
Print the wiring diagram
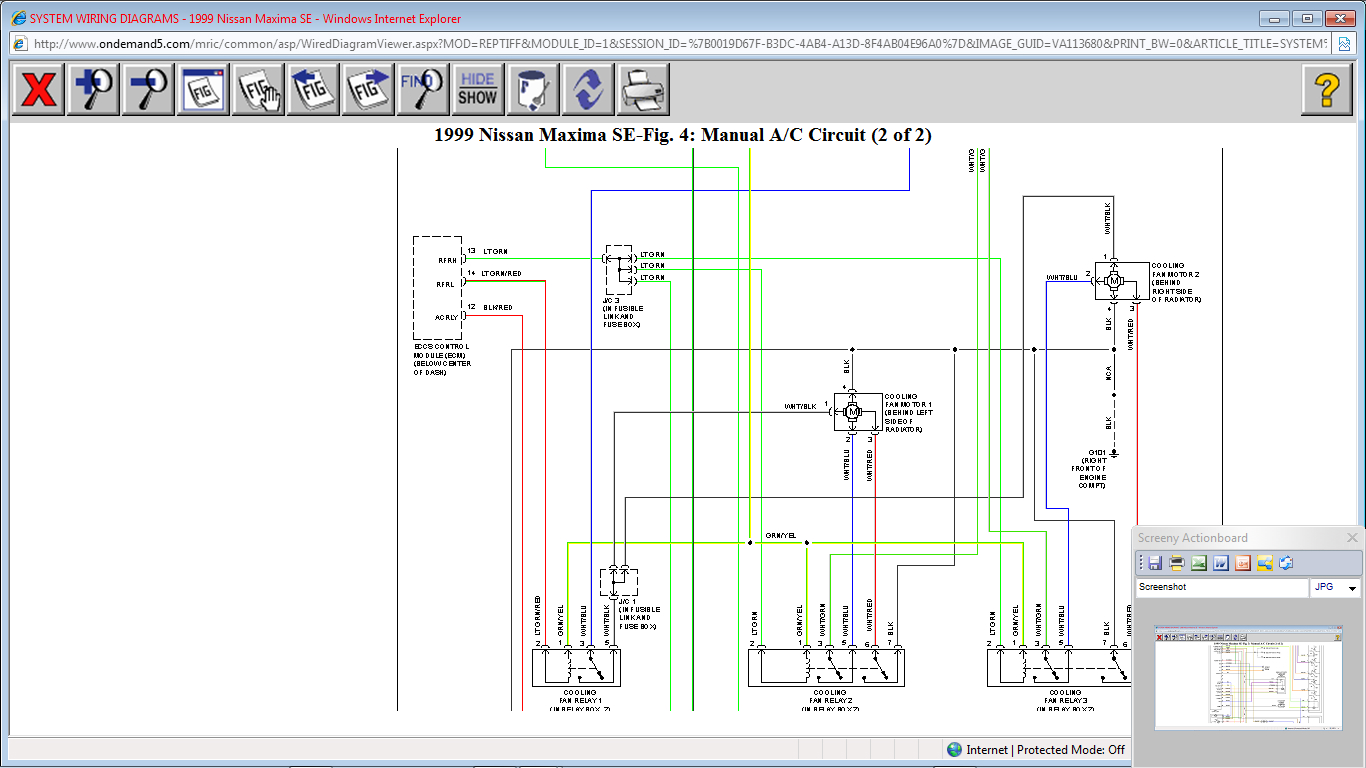[x=642, y=90]
